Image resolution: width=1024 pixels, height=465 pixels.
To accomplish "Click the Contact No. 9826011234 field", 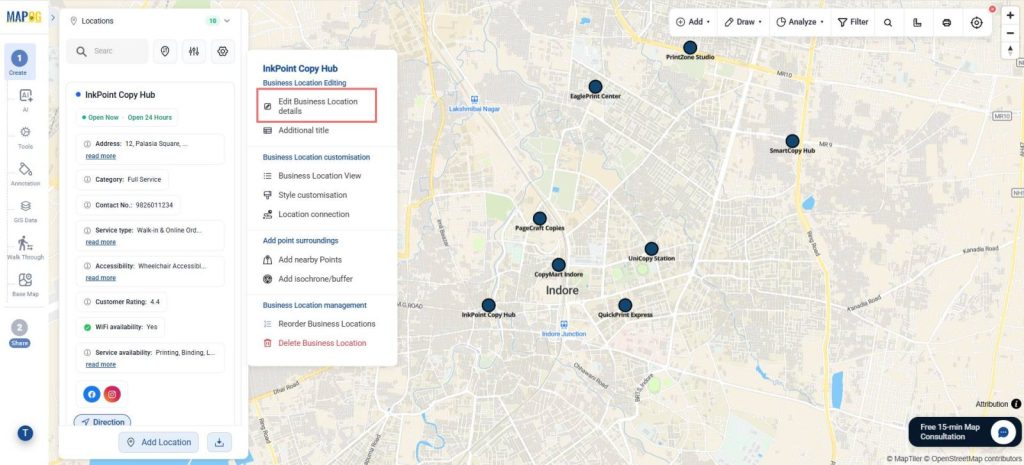I will tap(129, 205).
